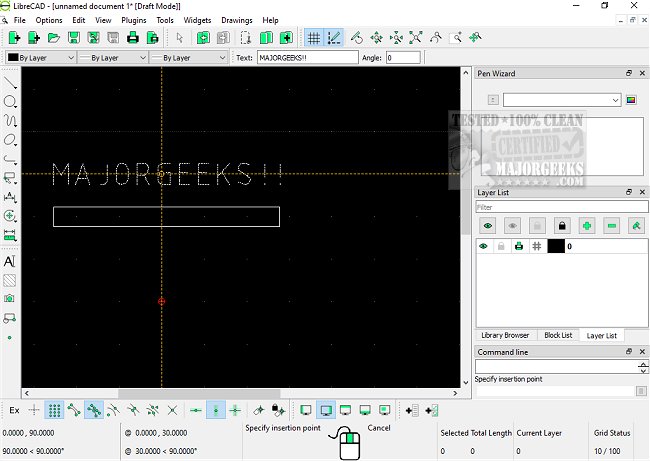Toggle the grid display button
This screenshot has height=461, width=650.
pyautogui.click(x=313, y=38)
